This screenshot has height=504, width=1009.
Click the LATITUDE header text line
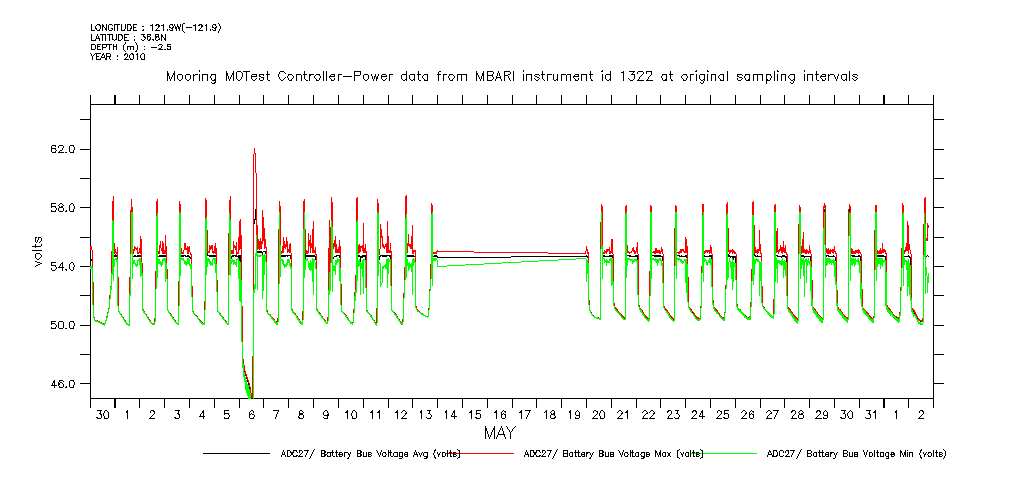[x=129, y=37]
